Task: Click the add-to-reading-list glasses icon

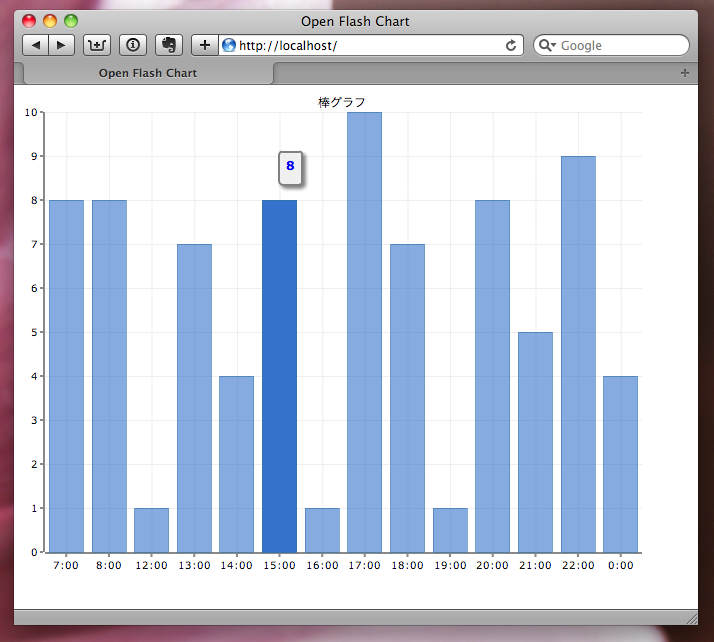Action: click(97, 45)
